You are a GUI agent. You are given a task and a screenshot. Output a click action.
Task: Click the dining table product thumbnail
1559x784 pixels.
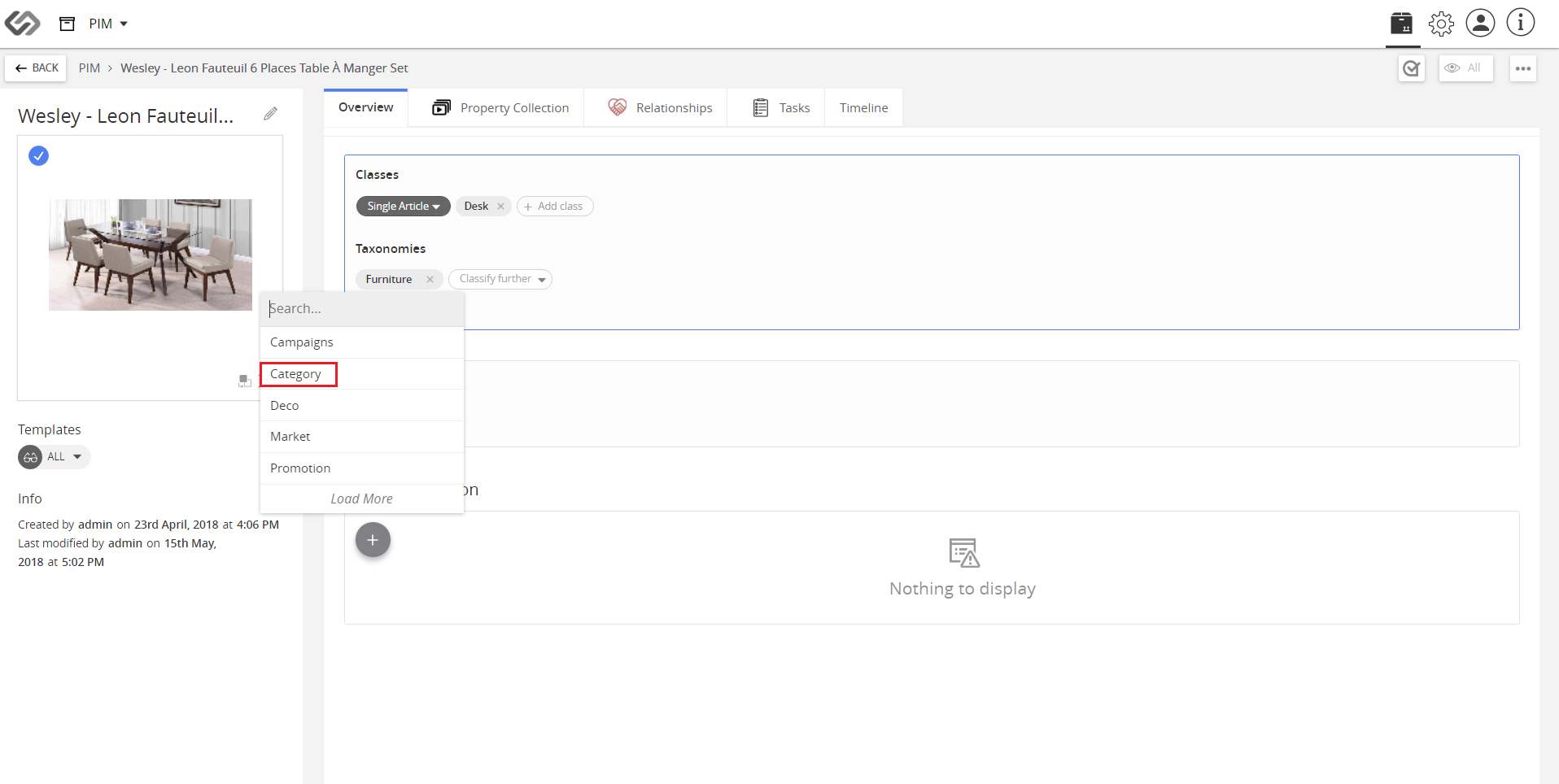point(151,255)
